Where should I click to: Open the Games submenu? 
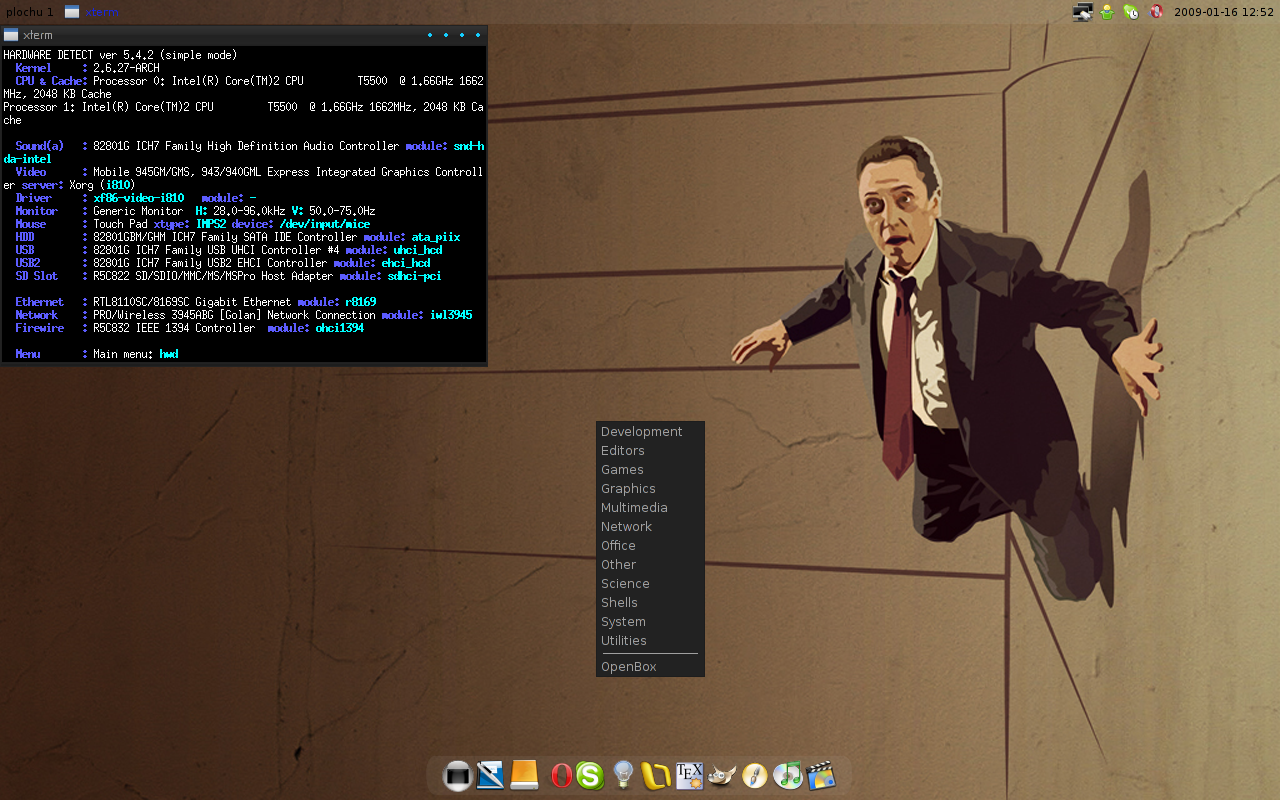(650, 470)
